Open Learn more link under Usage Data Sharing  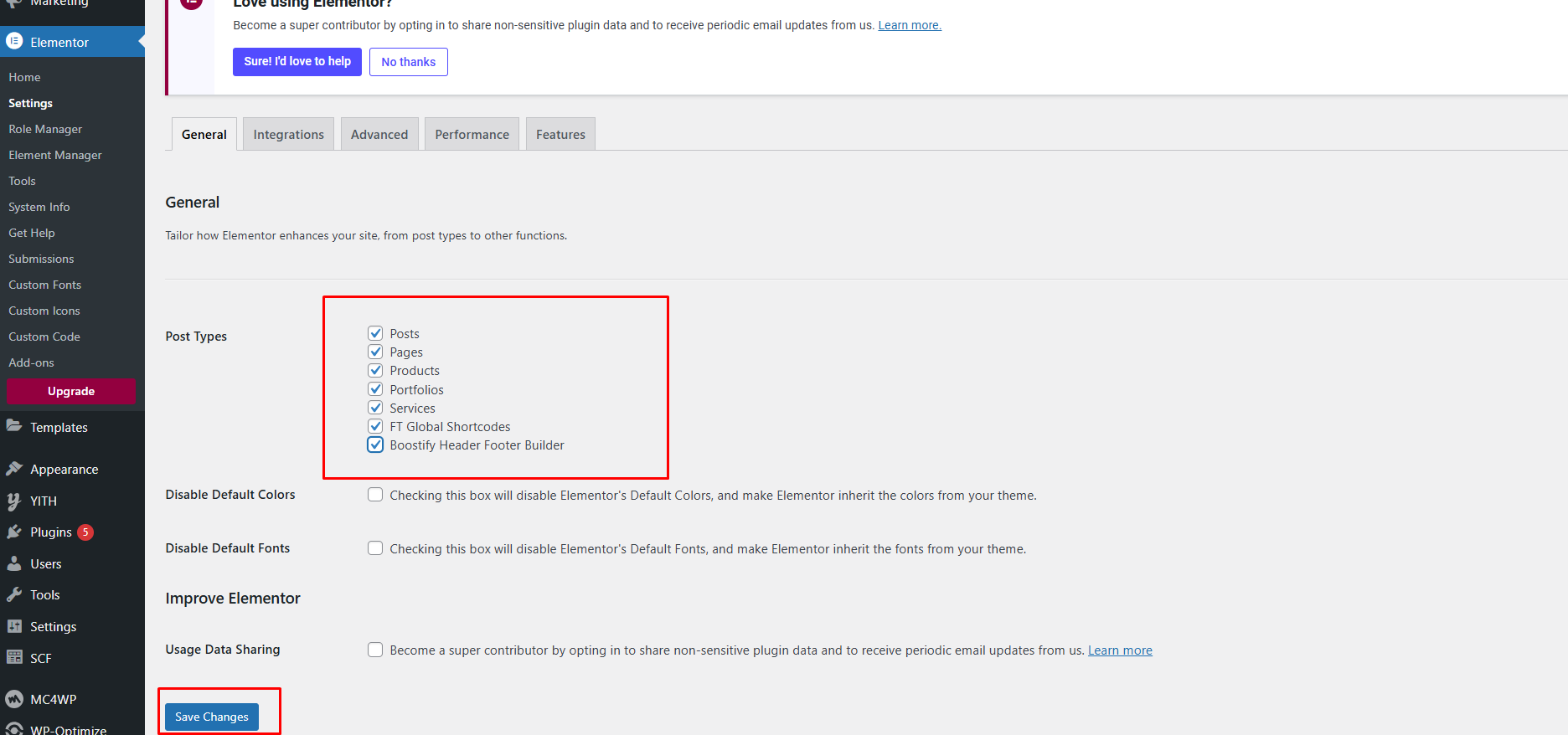click(1120, 650)
